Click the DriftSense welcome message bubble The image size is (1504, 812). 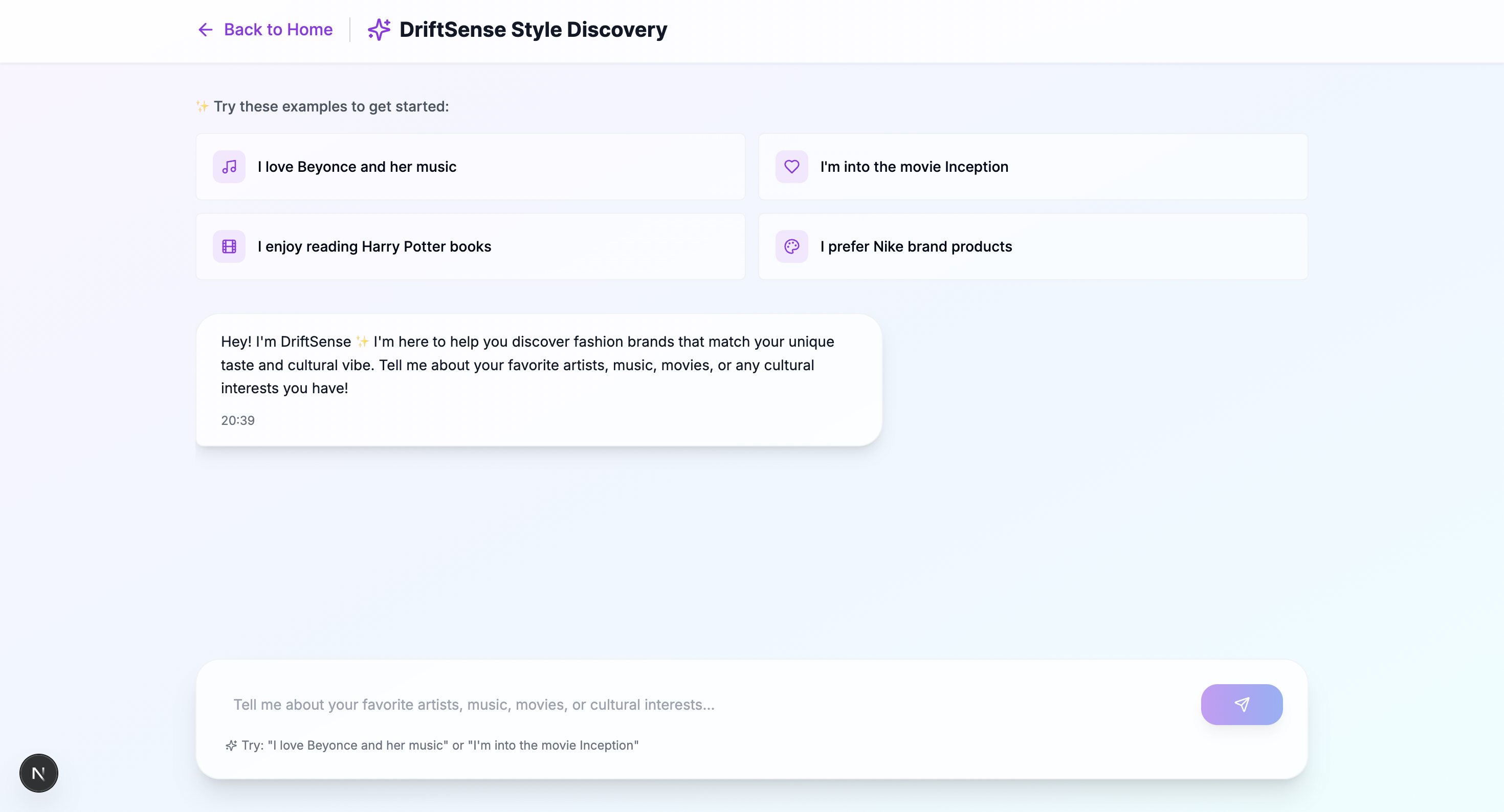click(538, 366)
